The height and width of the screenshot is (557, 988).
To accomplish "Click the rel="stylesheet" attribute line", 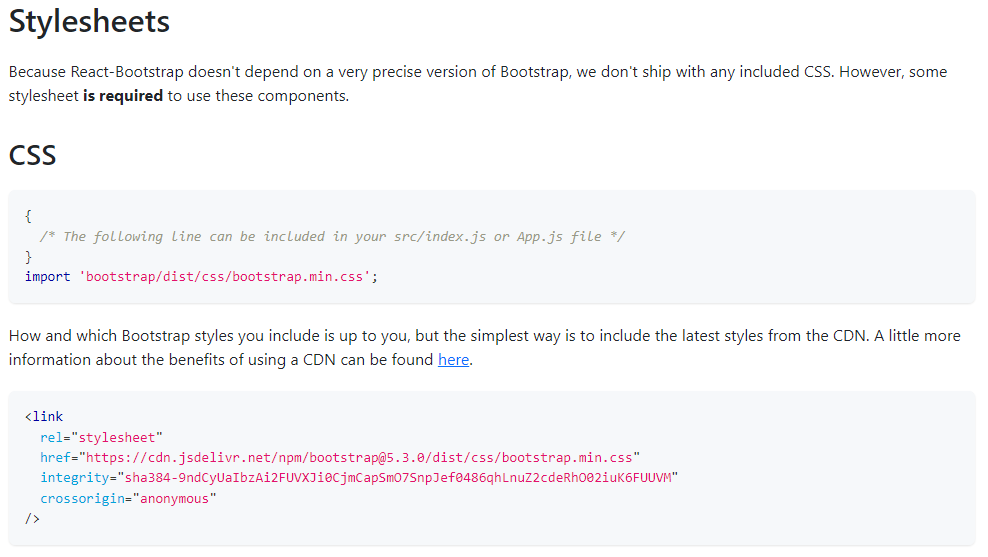I will pyautogui.click(x=101, y=437).
